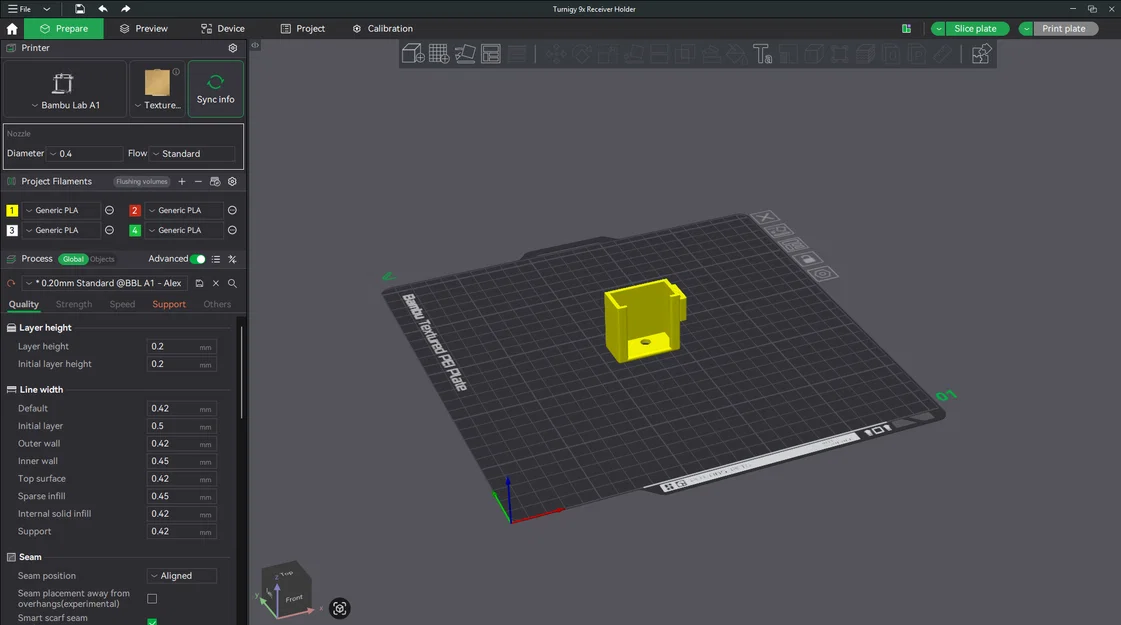Click the Slice plate button
1121x625 pixels.
pyautogui.click(x=975, y=29)
